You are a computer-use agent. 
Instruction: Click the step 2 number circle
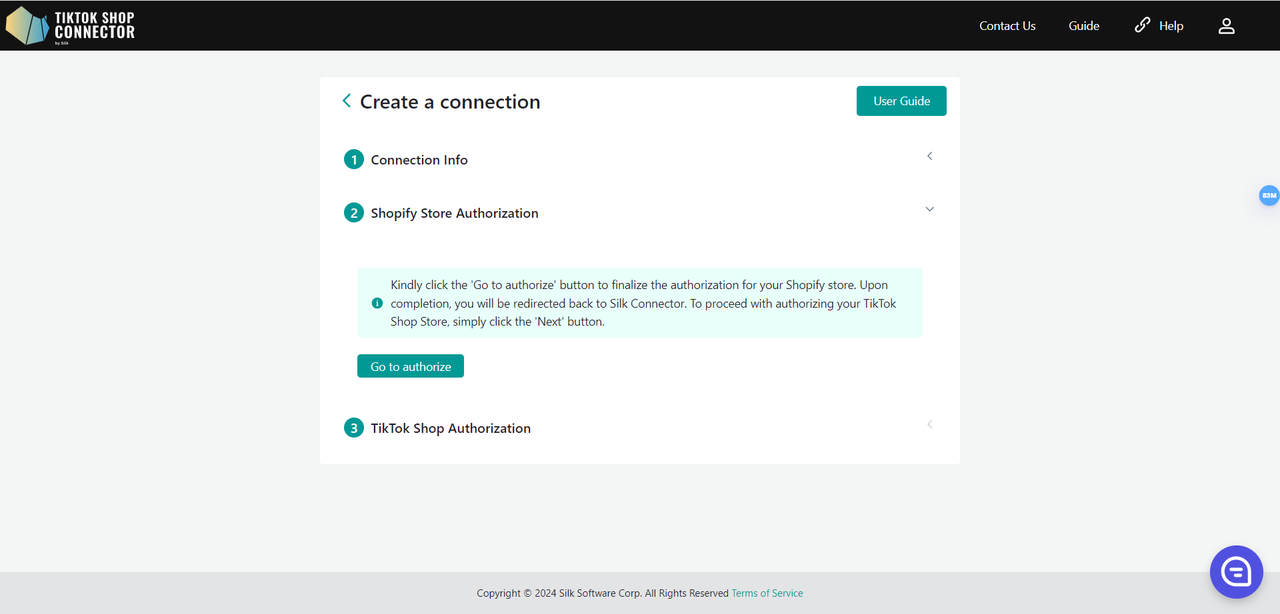coord(353,213)
